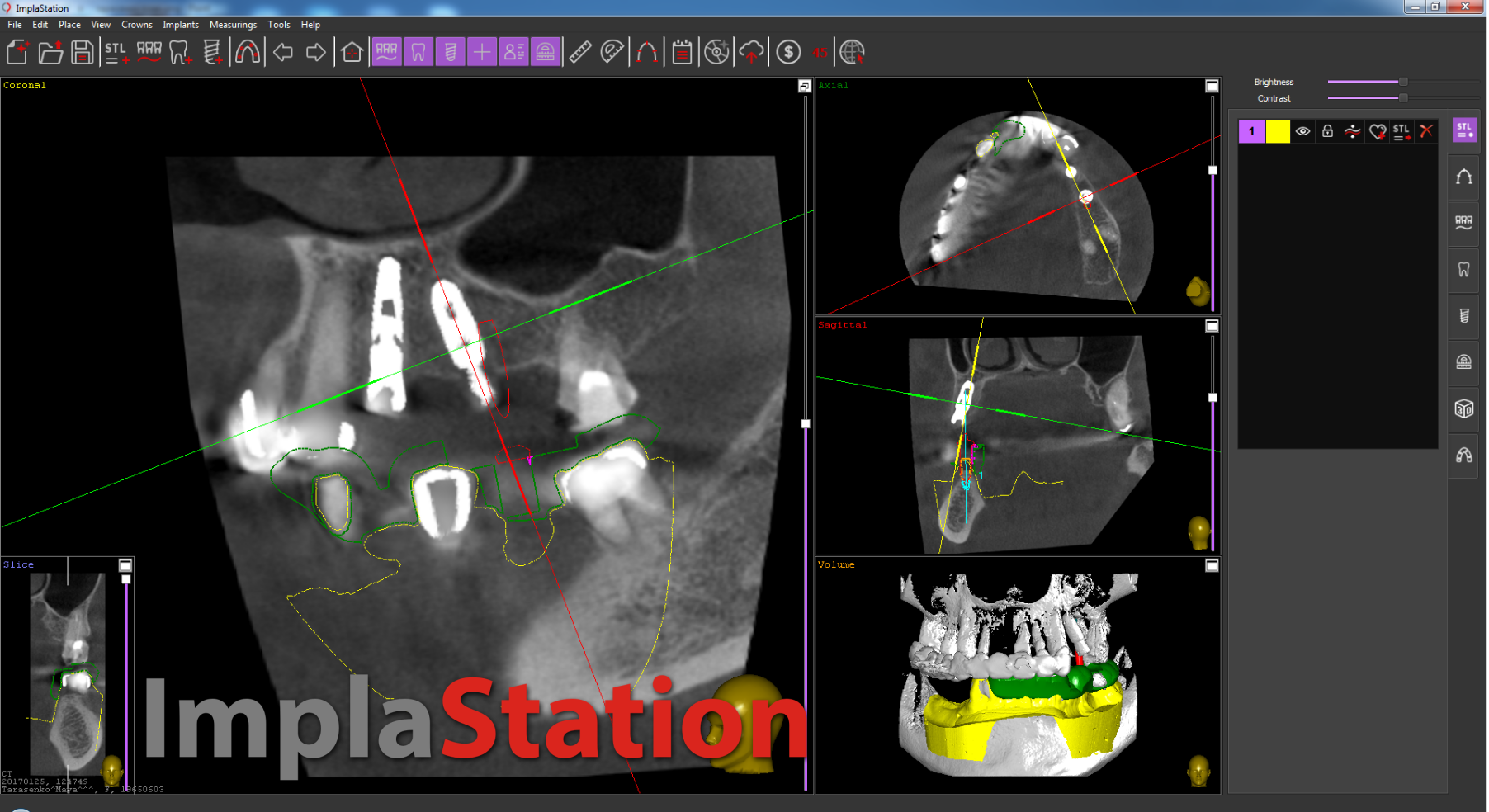
Task: Restore the Coronal view pane
Action: (805, 86)
